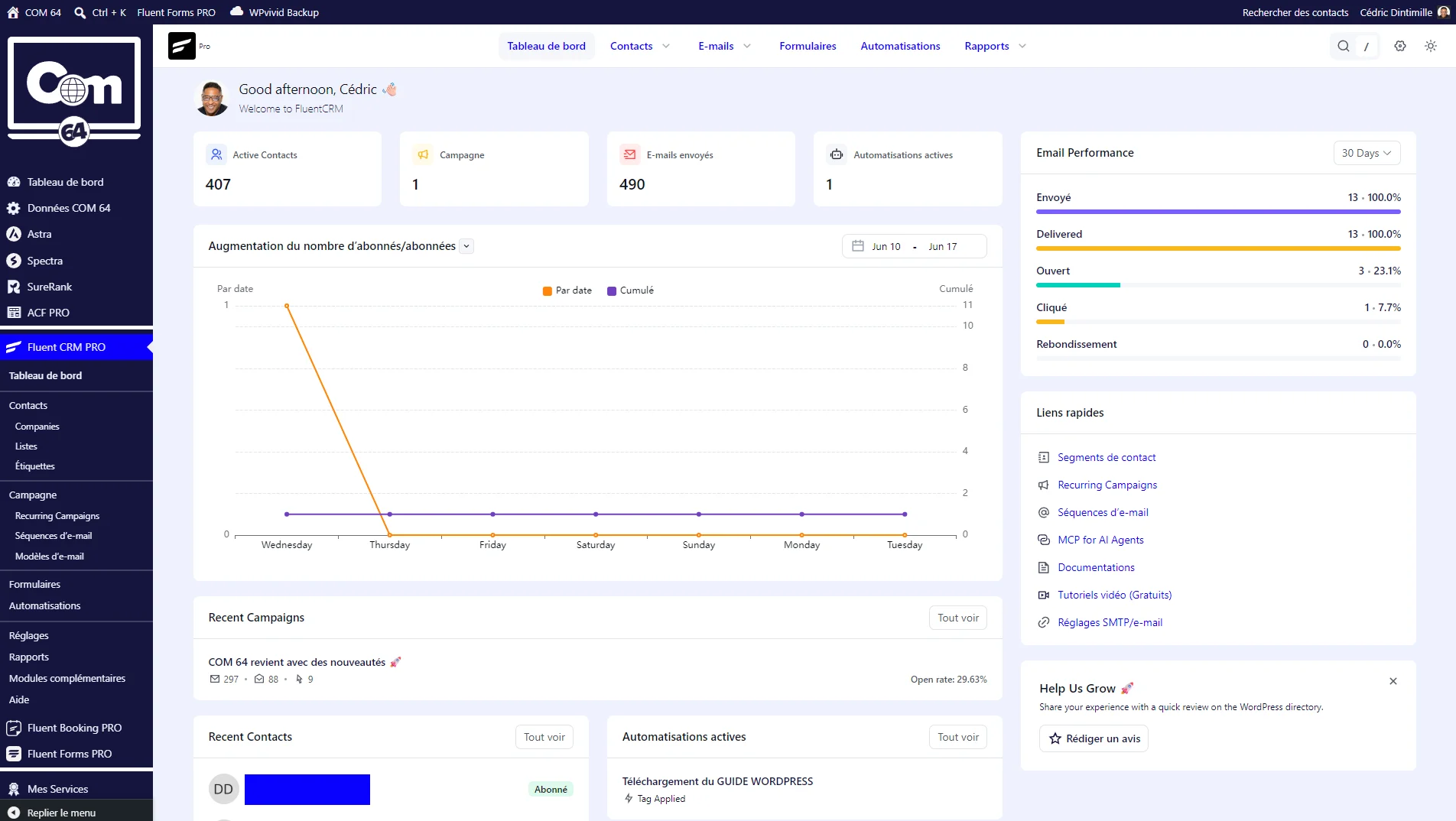Image resolution: width=1456 pixels, height=821 pixels.
Task: Open the 30 Days period dropdown
Action: (1367, 153)
